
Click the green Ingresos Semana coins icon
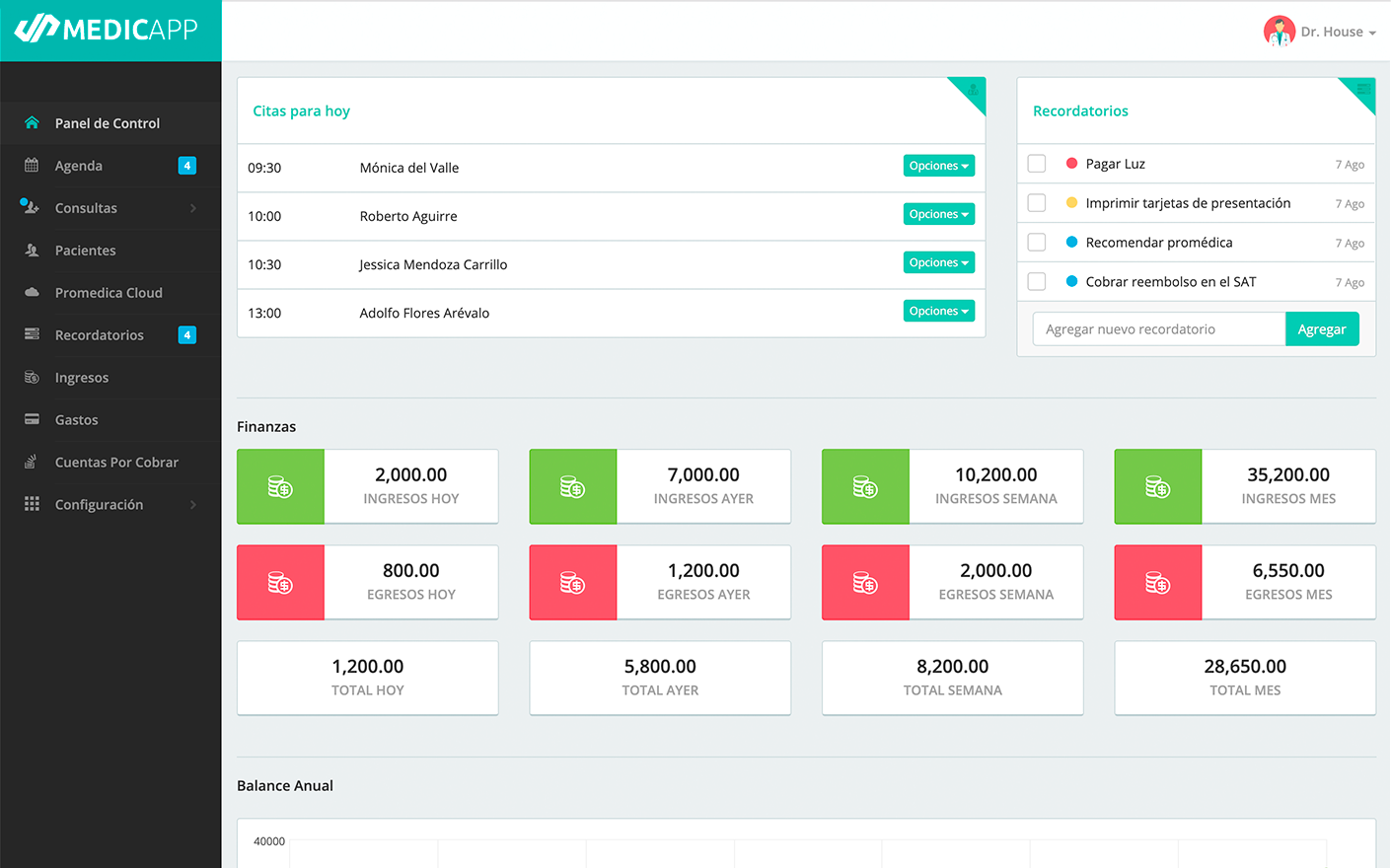tap(865, 487)
